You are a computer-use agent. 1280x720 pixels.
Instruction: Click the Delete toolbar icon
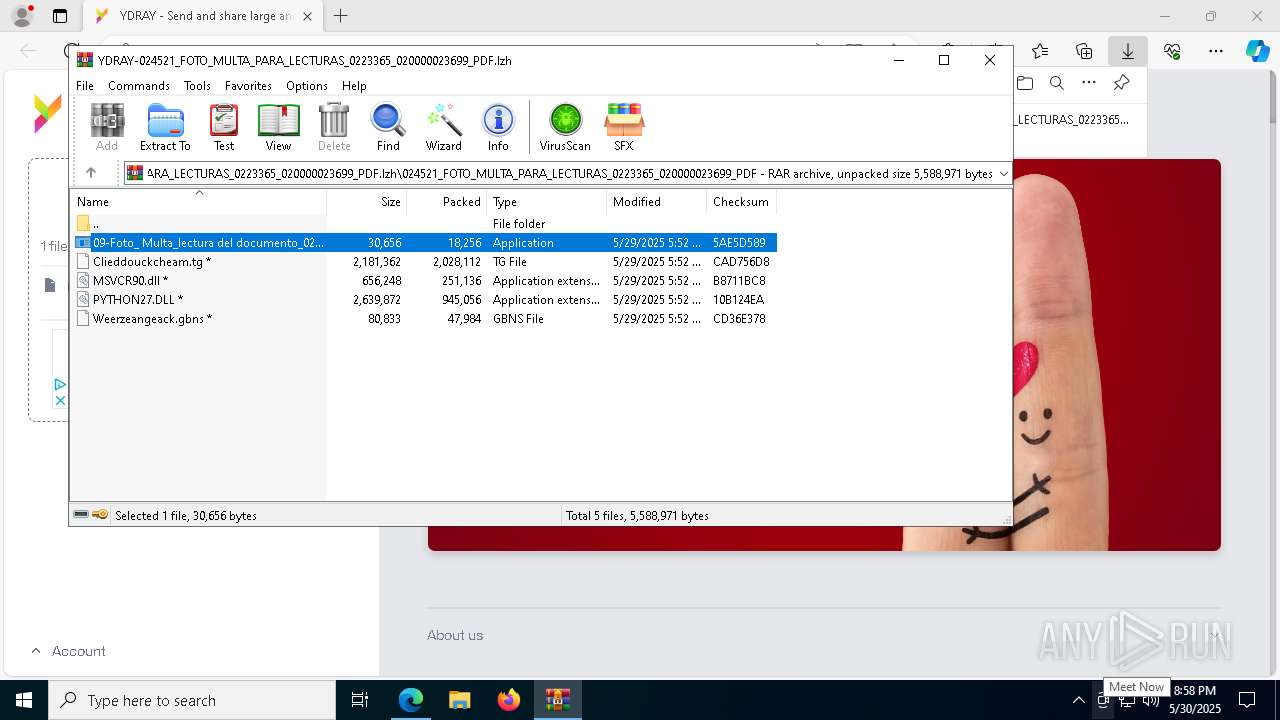point(334,127)
